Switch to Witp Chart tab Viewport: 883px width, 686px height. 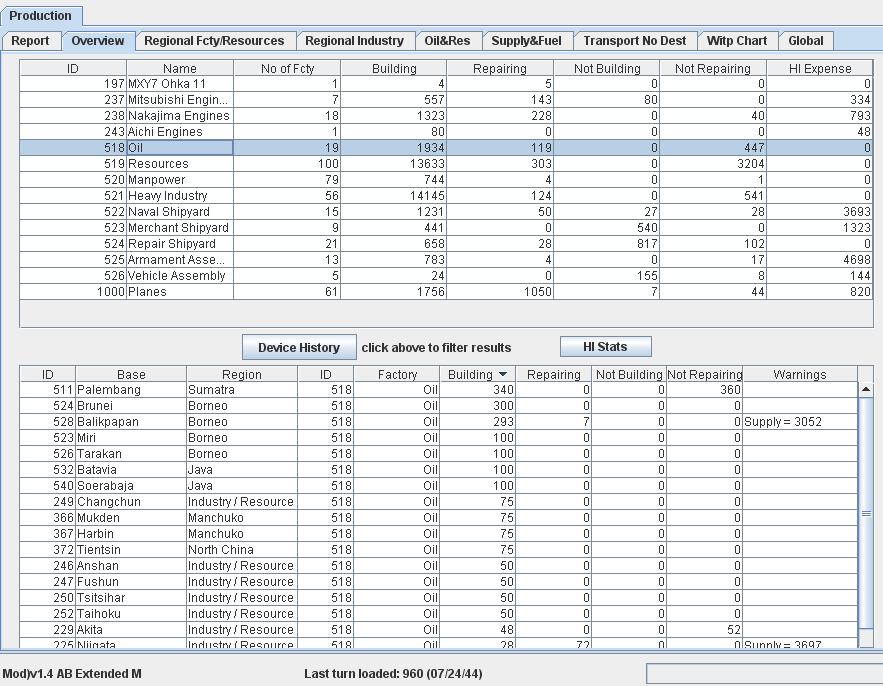[x=737, y=41]
